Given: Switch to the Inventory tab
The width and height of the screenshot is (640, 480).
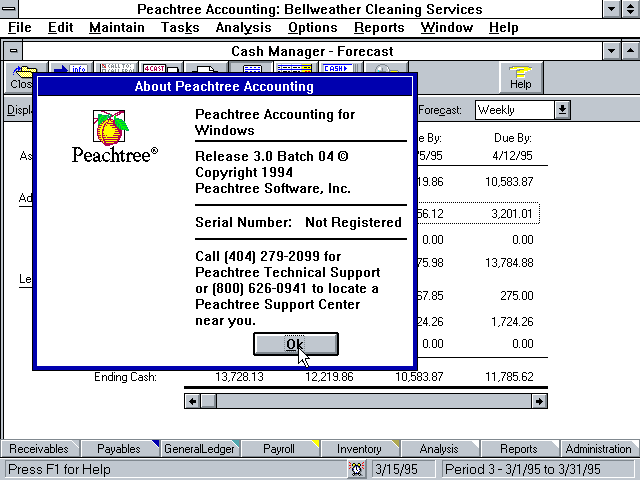Looking at the screenshot, I should (x=359, y=449).
